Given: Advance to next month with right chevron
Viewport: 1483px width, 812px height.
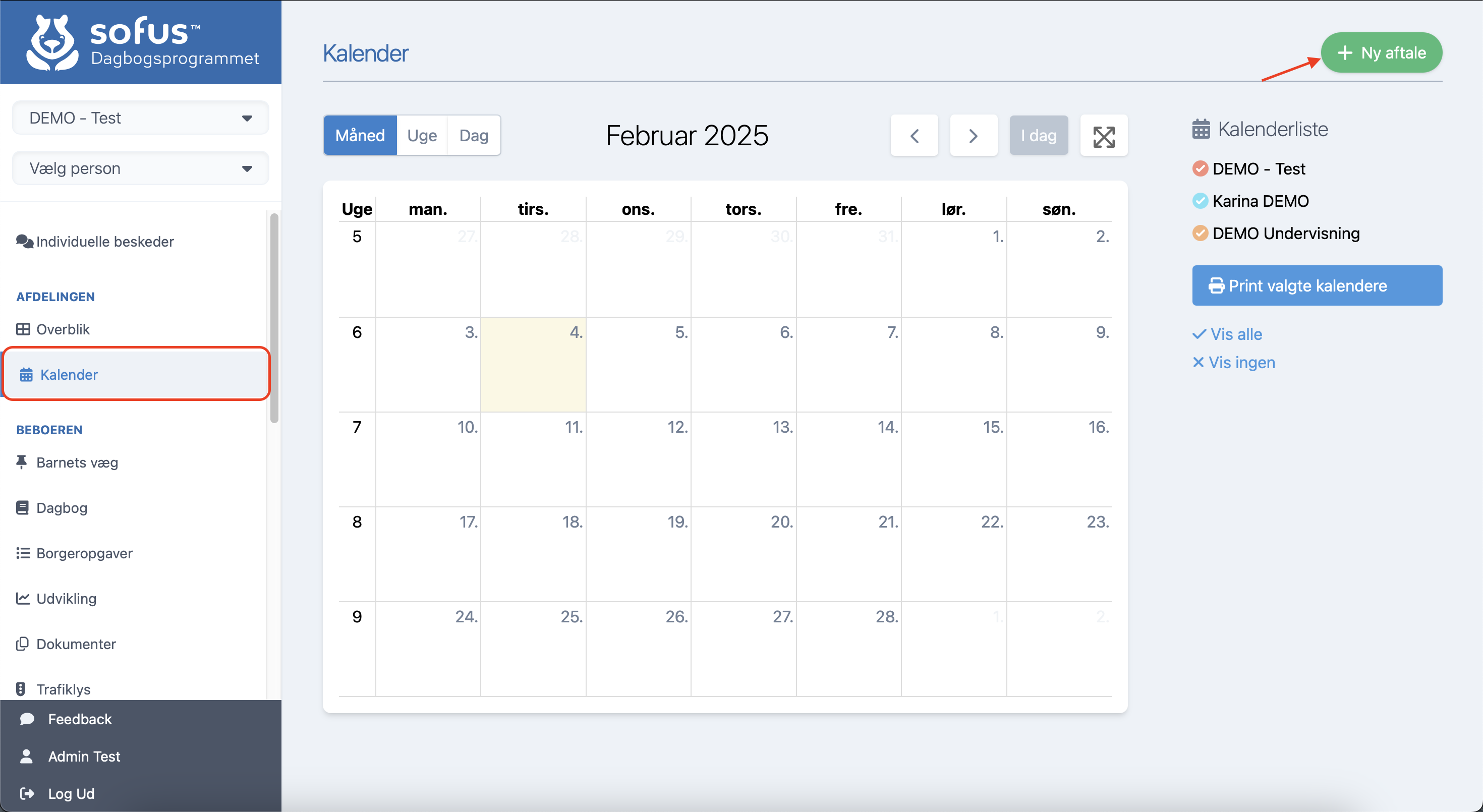Looking at the screenshot, I should click(973, 136).
